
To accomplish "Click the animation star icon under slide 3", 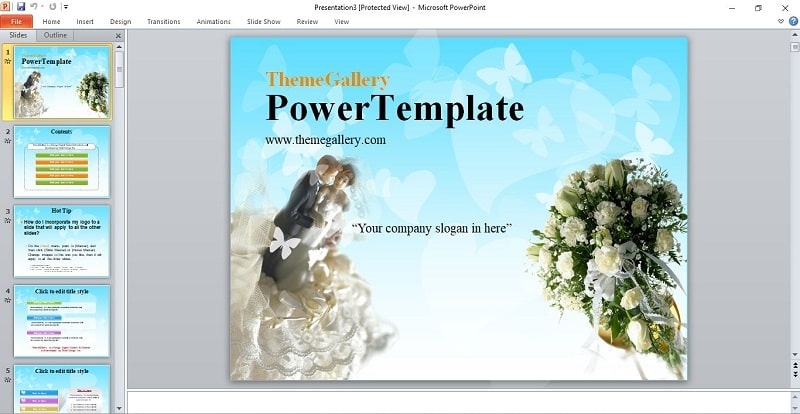I will tap(7, 221).
